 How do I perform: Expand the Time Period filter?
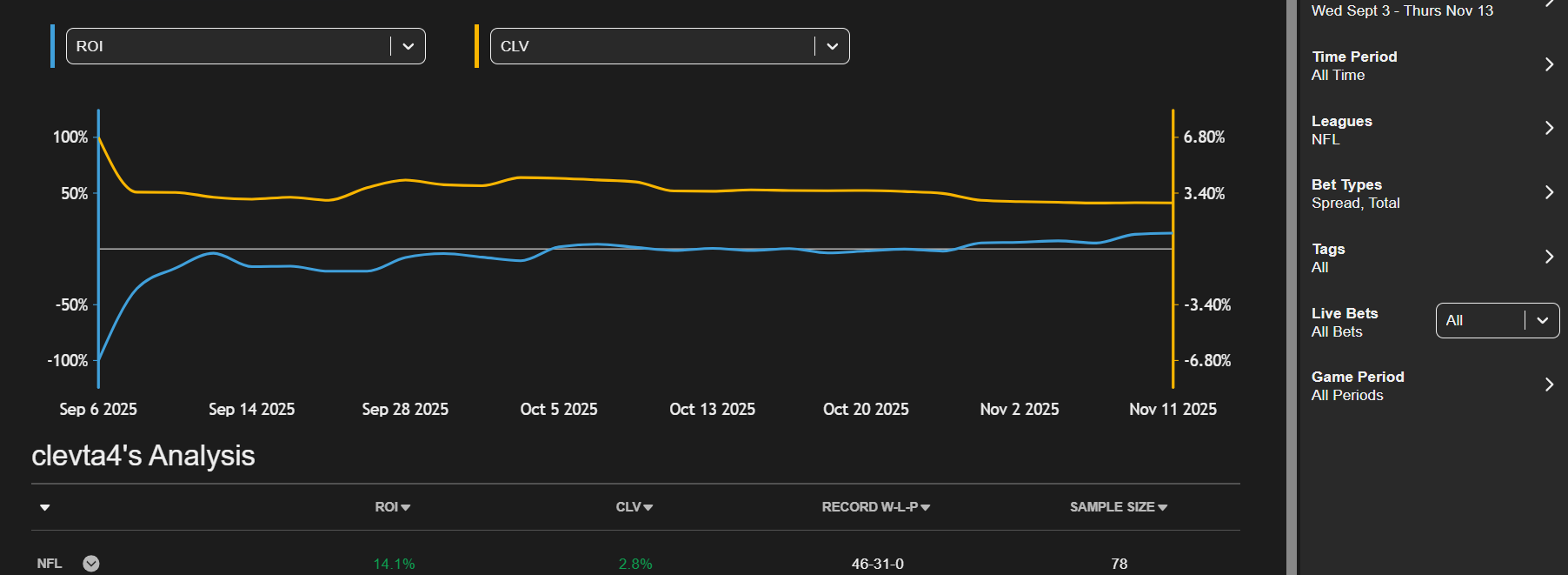(x=1549, y=64)
